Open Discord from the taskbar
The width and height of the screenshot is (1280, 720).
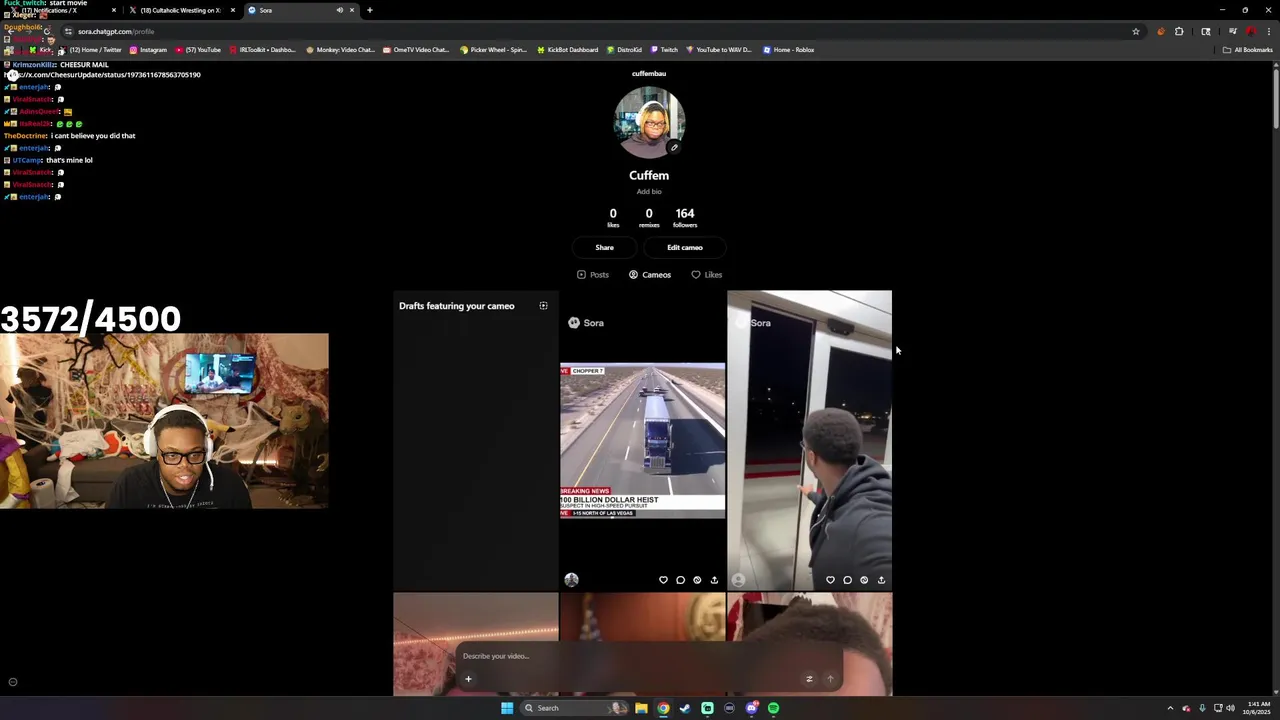point(751,708)
